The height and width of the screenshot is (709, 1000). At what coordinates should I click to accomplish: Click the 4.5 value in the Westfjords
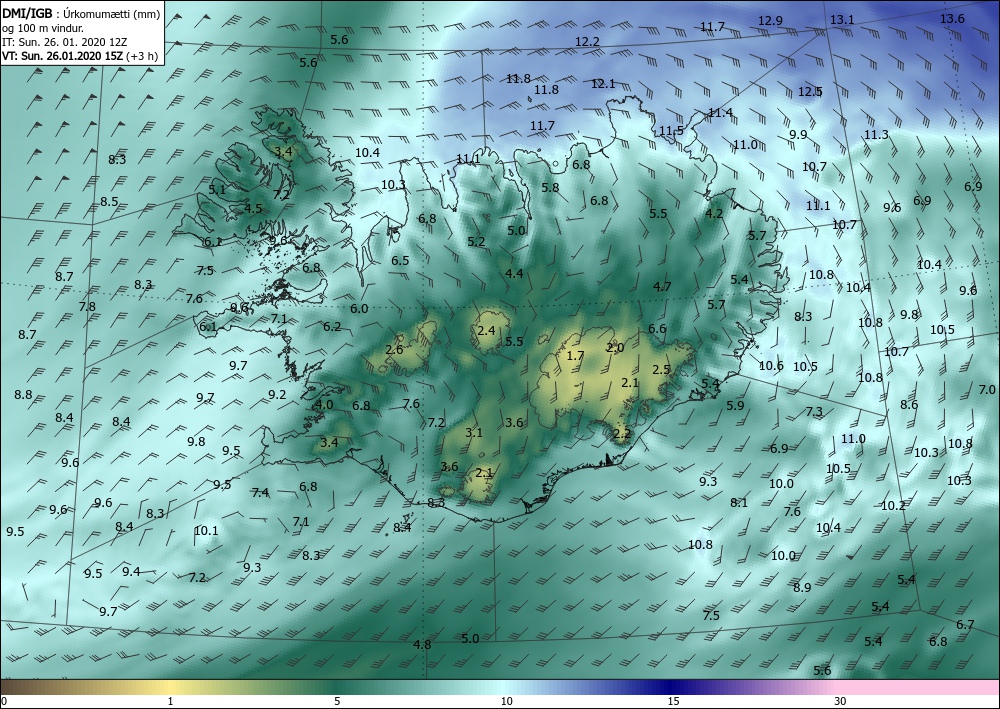tap(253, 208)
